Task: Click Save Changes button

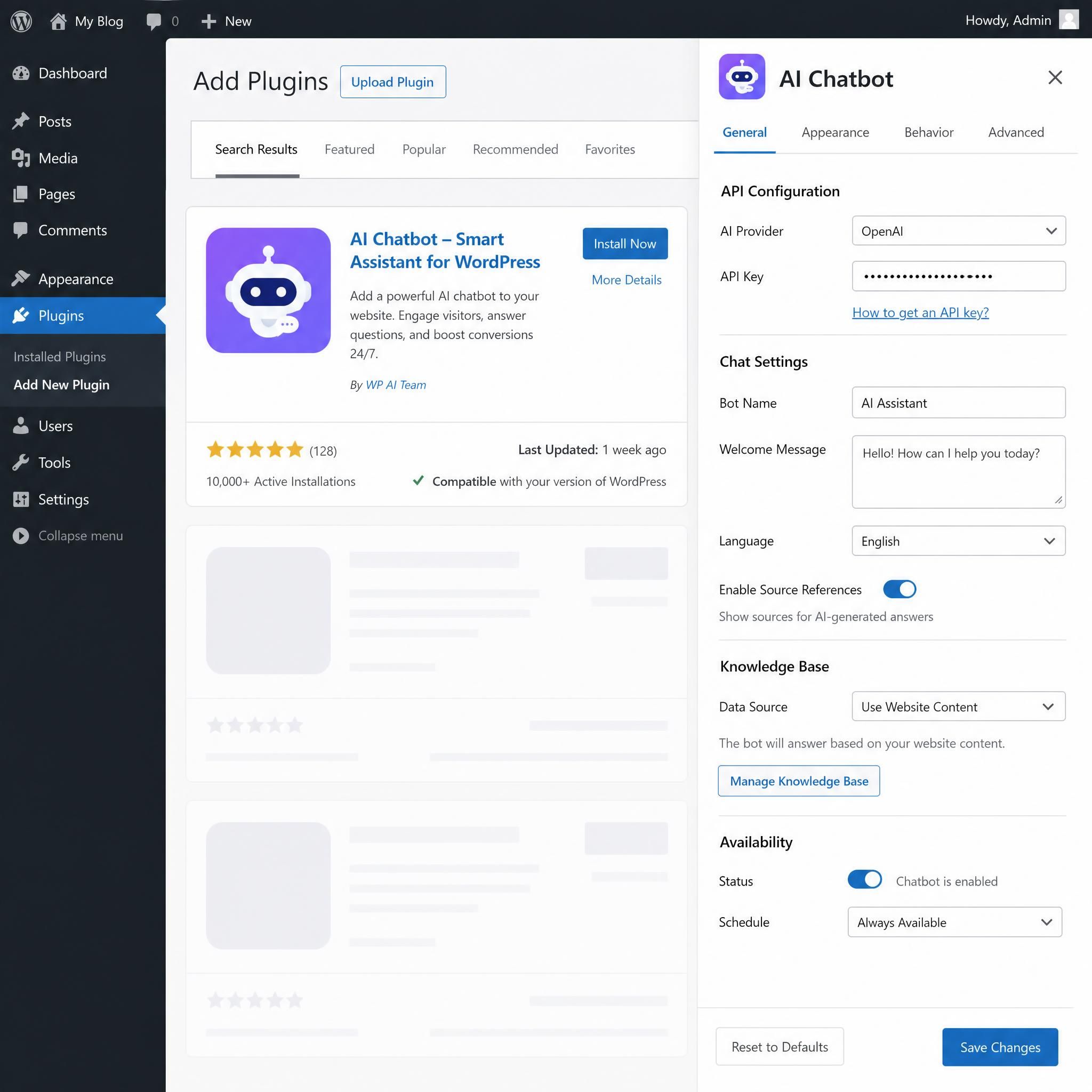Action: point(999,1047)
